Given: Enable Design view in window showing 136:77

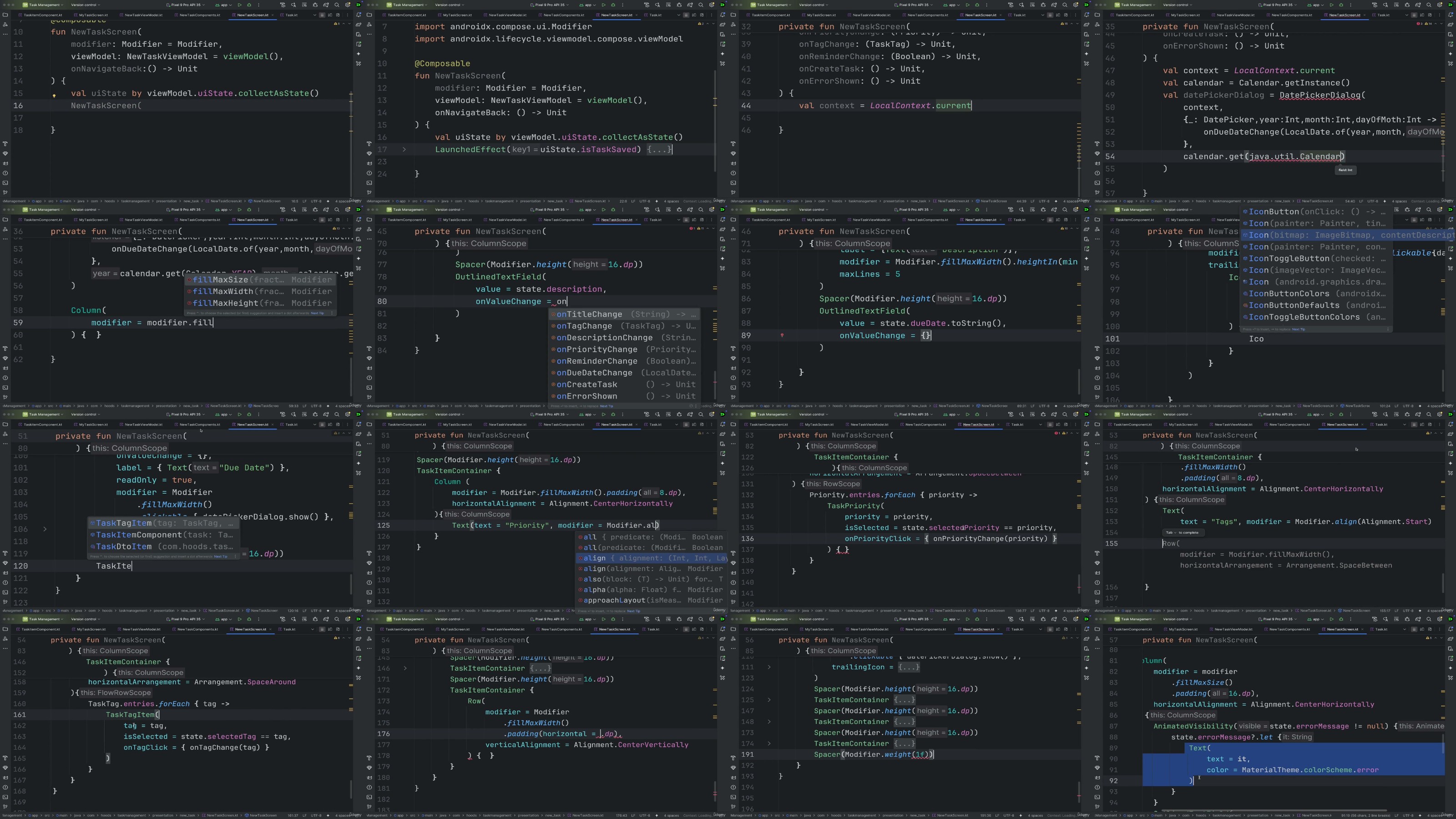Looking at the screenshot, I should (1066, 425).
